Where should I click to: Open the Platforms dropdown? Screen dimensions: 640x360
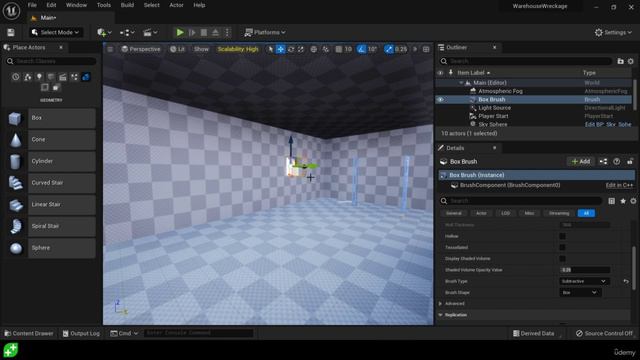click(265, 32)
